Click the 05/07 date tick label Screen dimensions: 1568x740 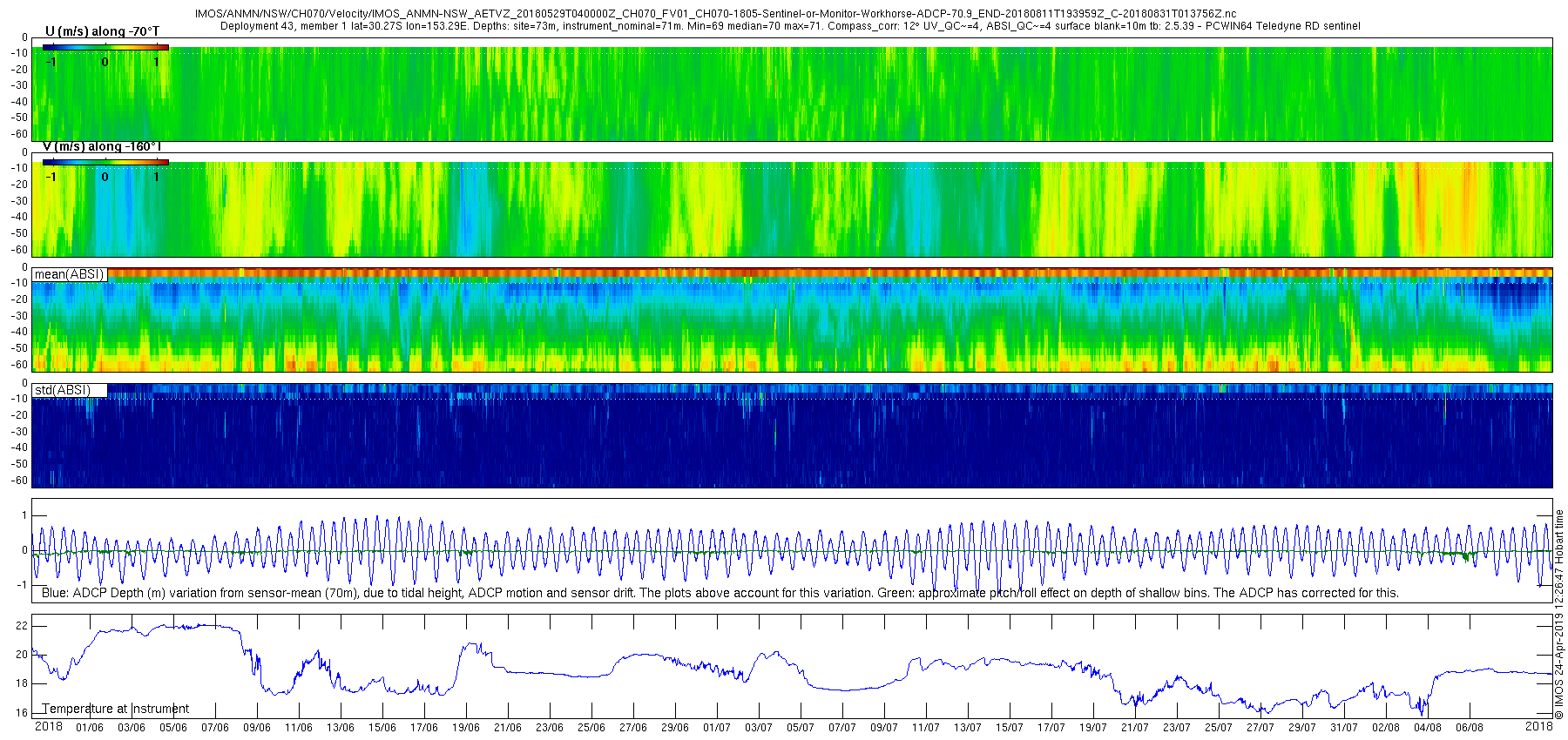[801, 728]
